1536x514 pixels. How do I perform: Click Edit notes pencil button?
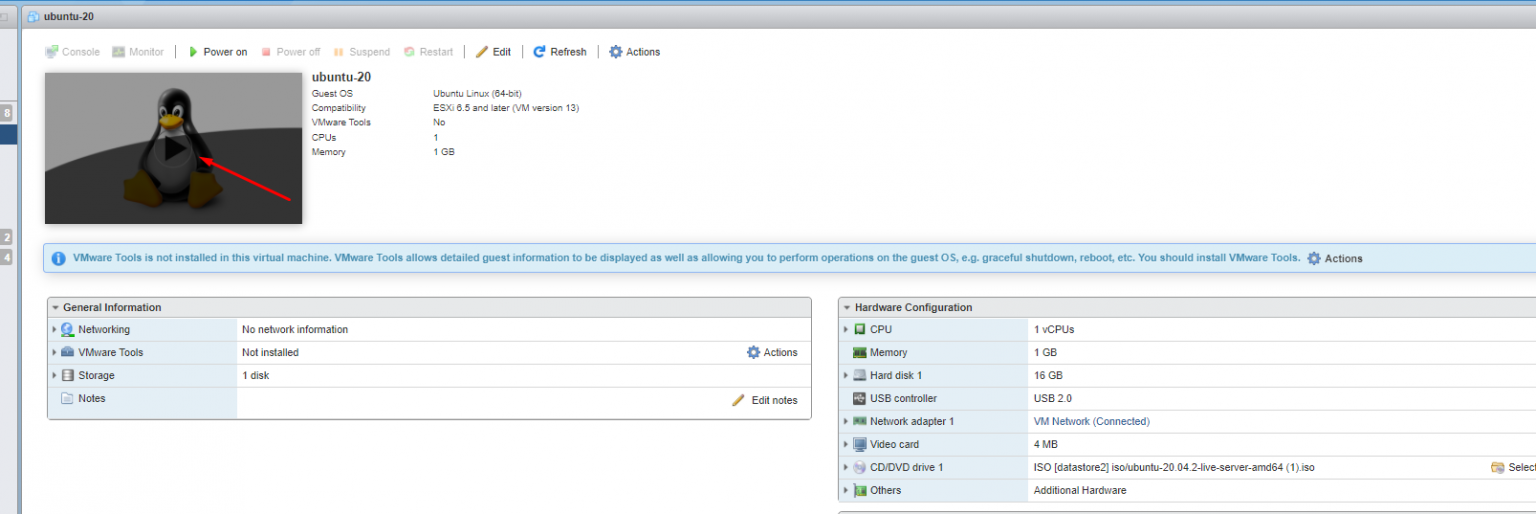(765, 400)
